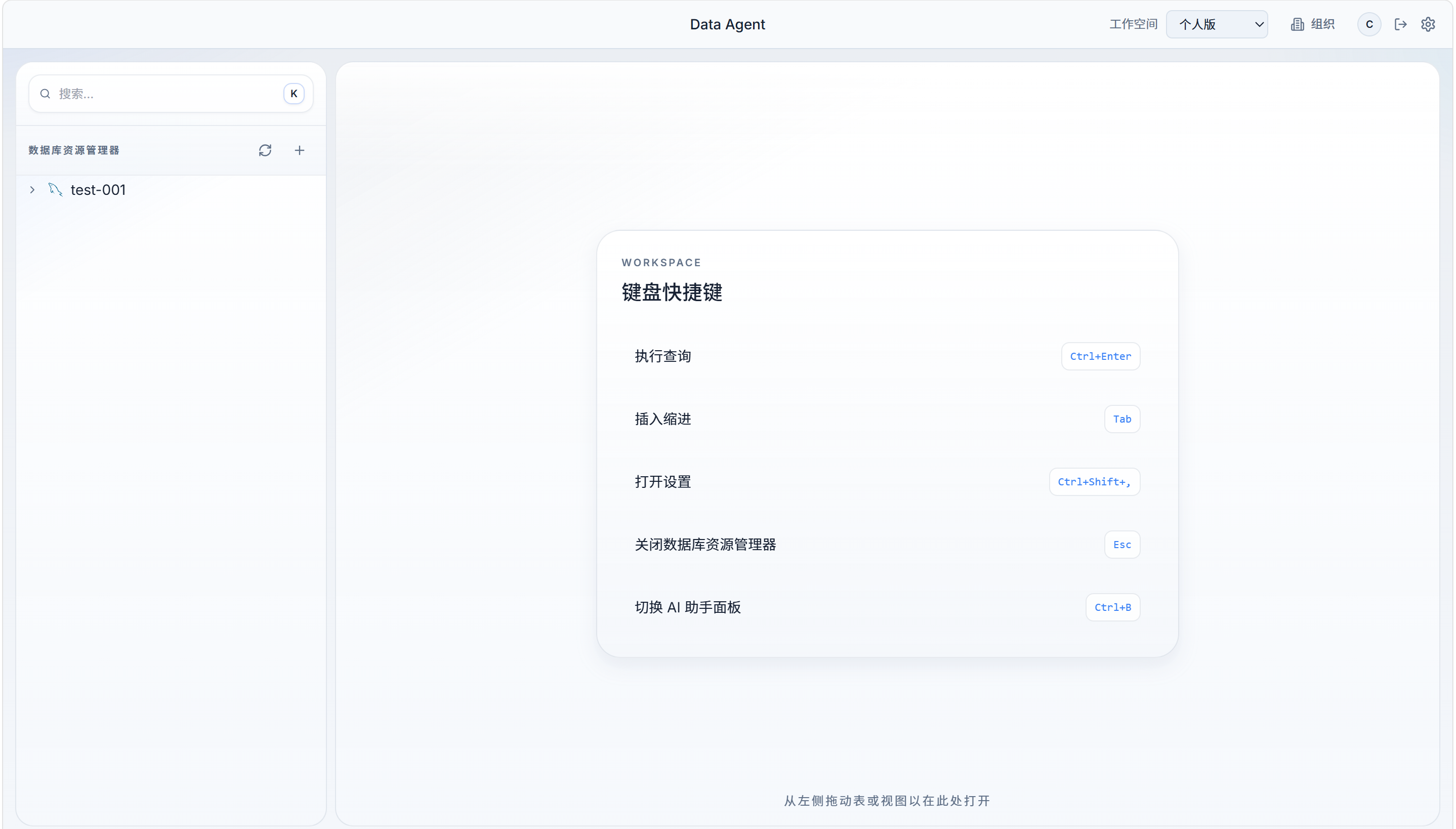The image size is (1456, 829).
Task: Click the 插入缩进 shortcut label
Action: click(662, 419)
